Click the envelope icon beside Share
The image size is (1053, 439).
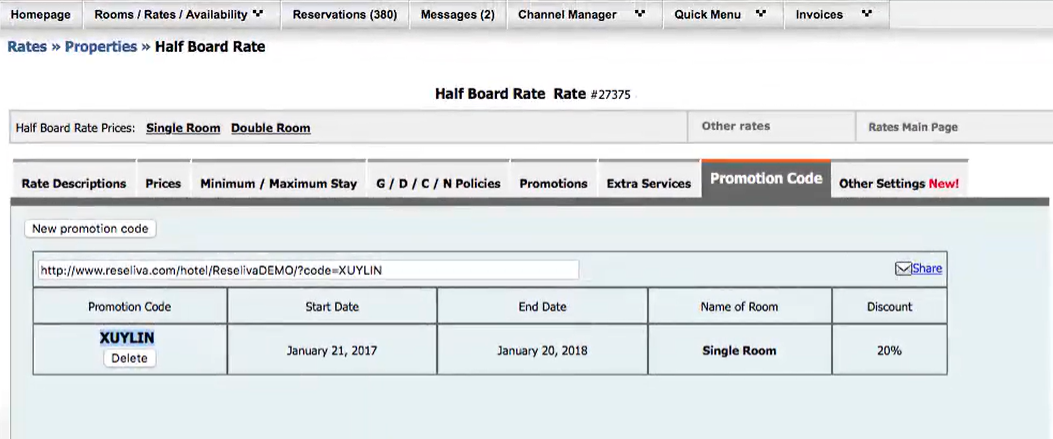(x=902, y=268)
